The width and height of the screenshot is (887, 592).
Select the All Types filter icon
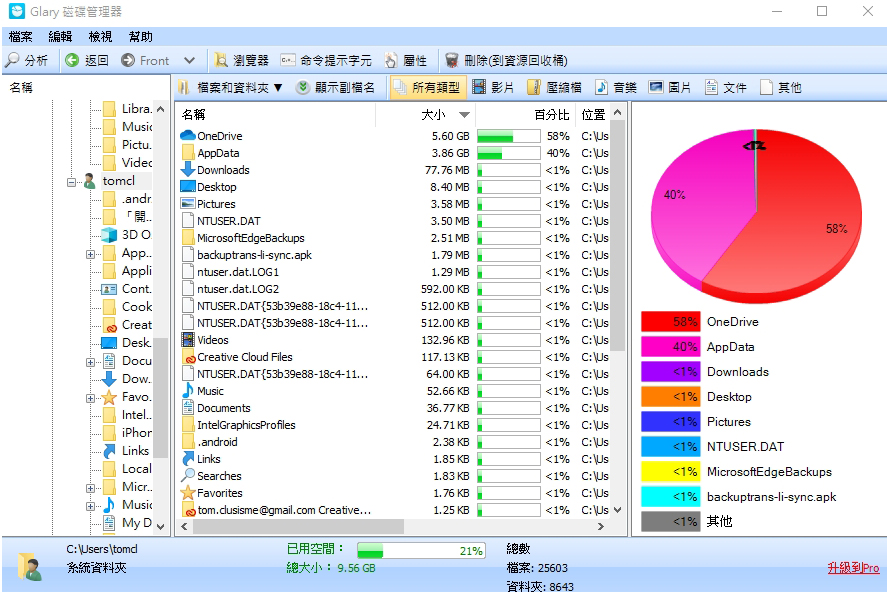coord(401,88)
